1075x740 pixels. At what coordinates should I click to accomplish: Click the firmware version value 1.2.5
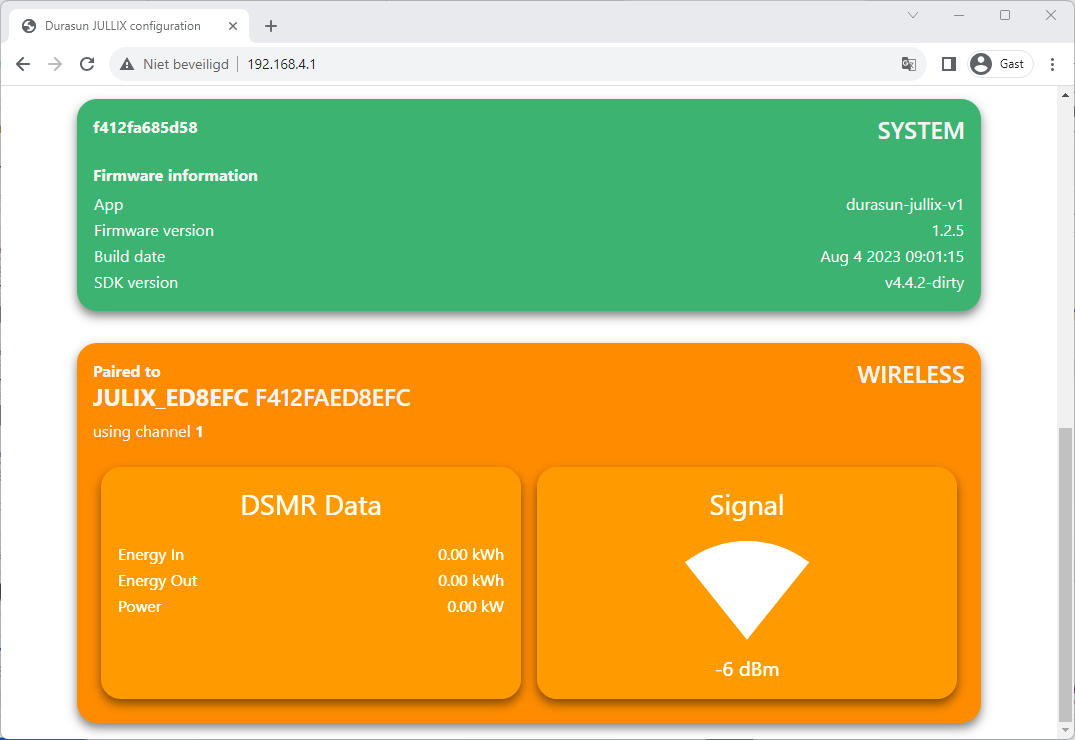coord(947,230)
